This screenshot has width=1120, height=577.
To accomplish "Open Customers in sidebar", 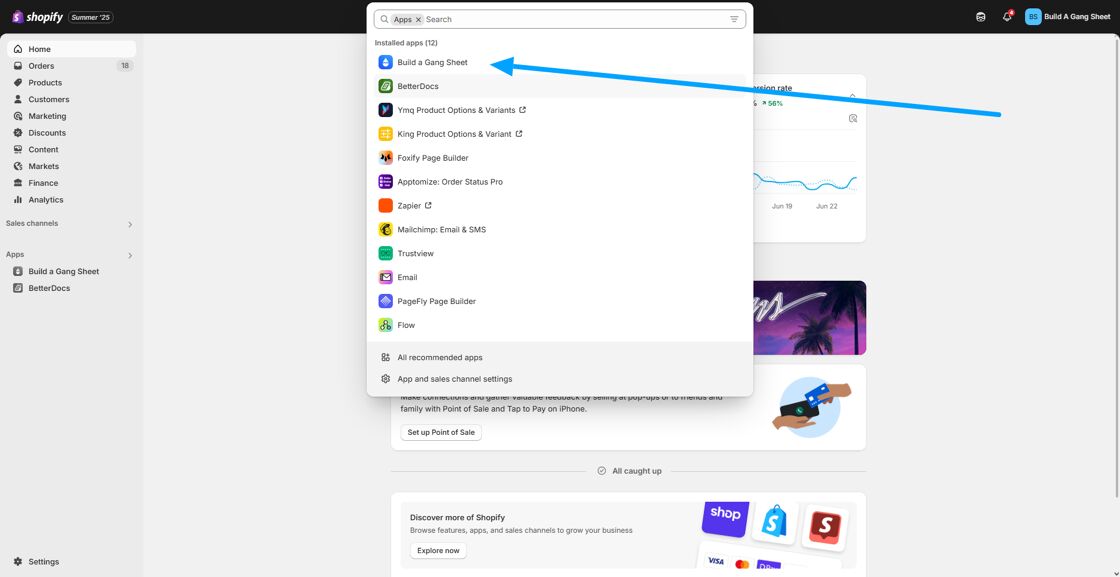I will (71, 99).
